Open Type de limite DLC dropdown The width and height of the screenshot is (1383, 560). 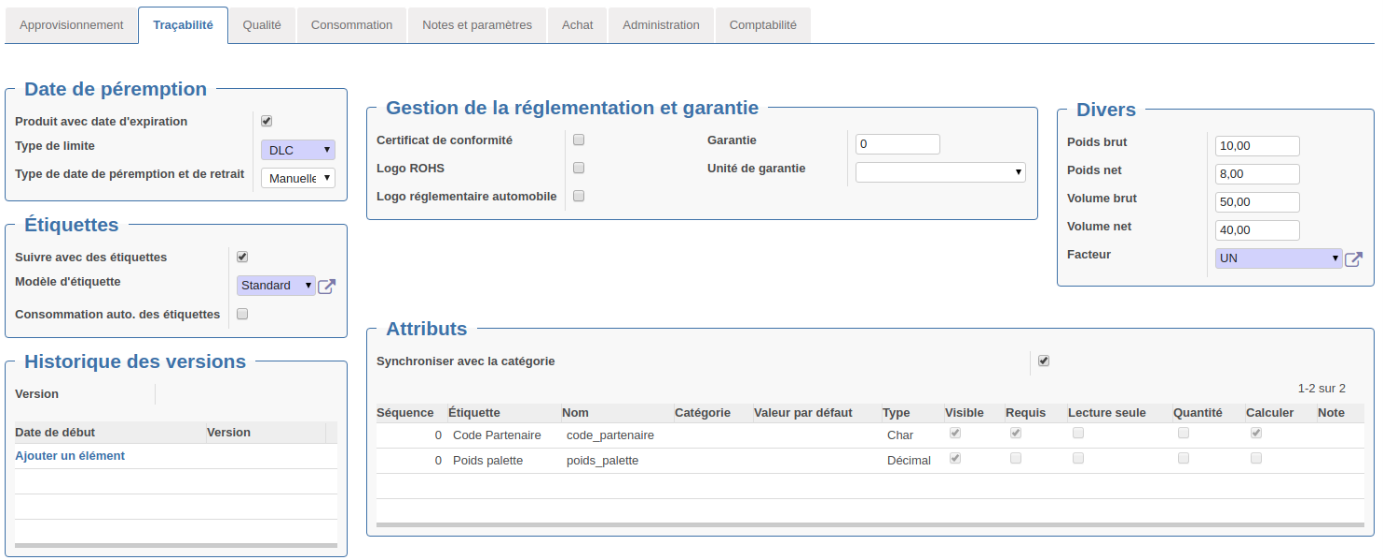pos(298,150)
